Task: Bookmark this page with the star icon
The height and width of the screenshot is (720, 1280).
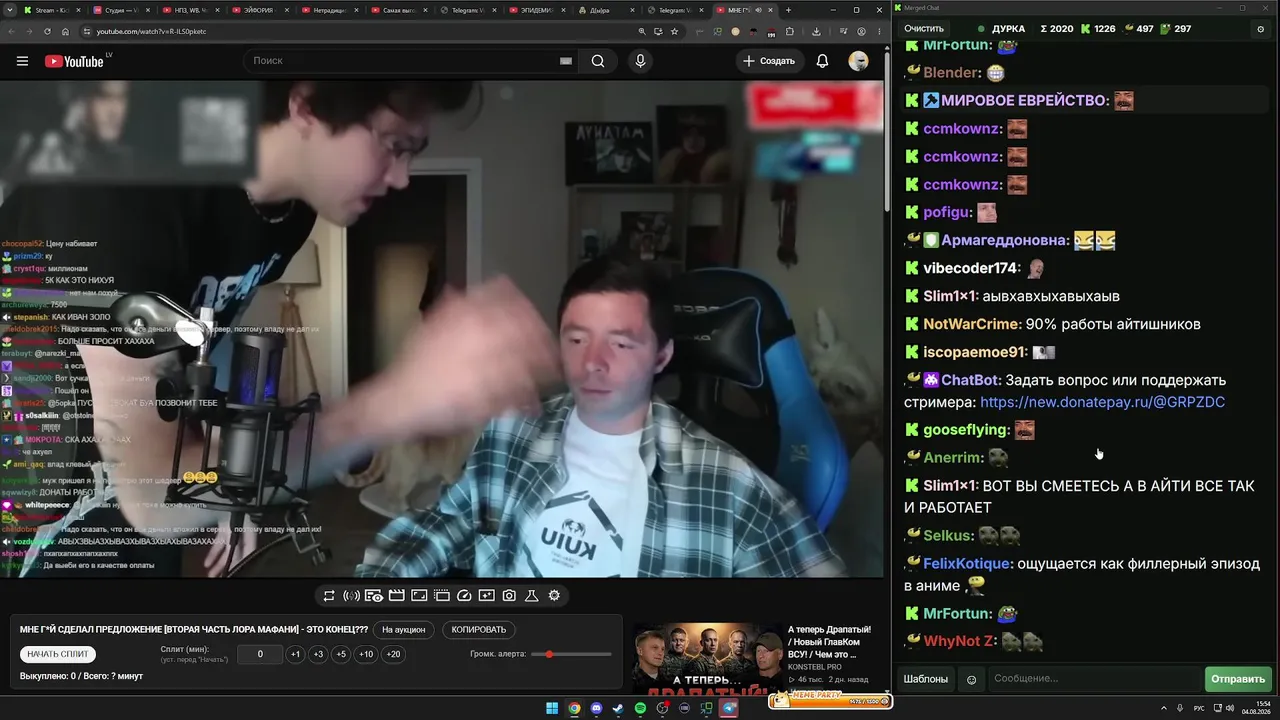Action: tap(675, 31)
